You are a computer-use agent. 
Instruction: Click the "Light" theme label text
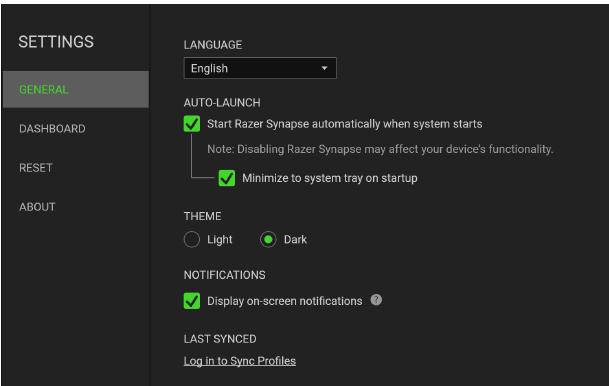click(x=219, y=240)
